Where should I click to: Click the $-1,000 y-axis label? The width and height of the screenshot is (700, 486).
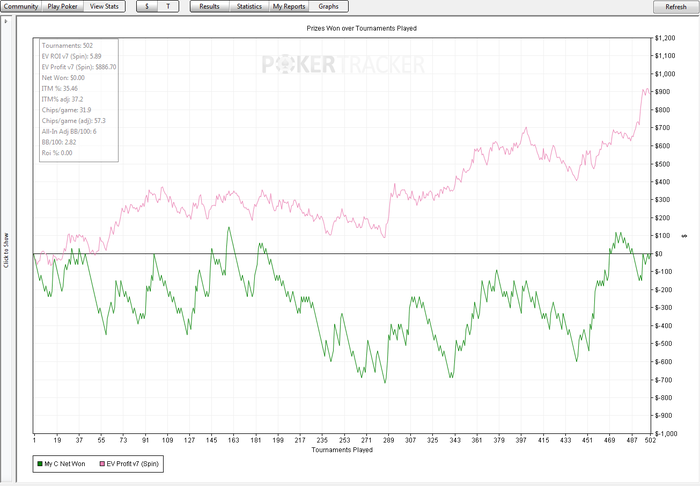[x=666, y=433]
